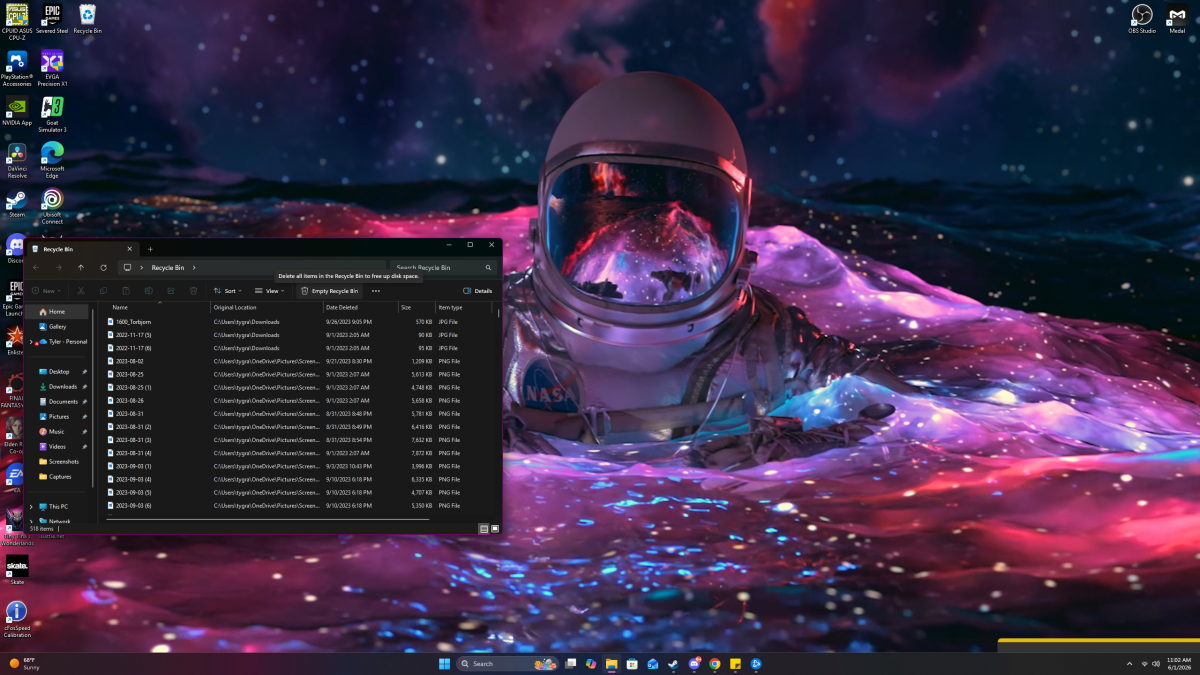The width and height of the screenshot is (1200, 675).
Task: Open the Medal desktop icon
Action: click(1177, 20)
